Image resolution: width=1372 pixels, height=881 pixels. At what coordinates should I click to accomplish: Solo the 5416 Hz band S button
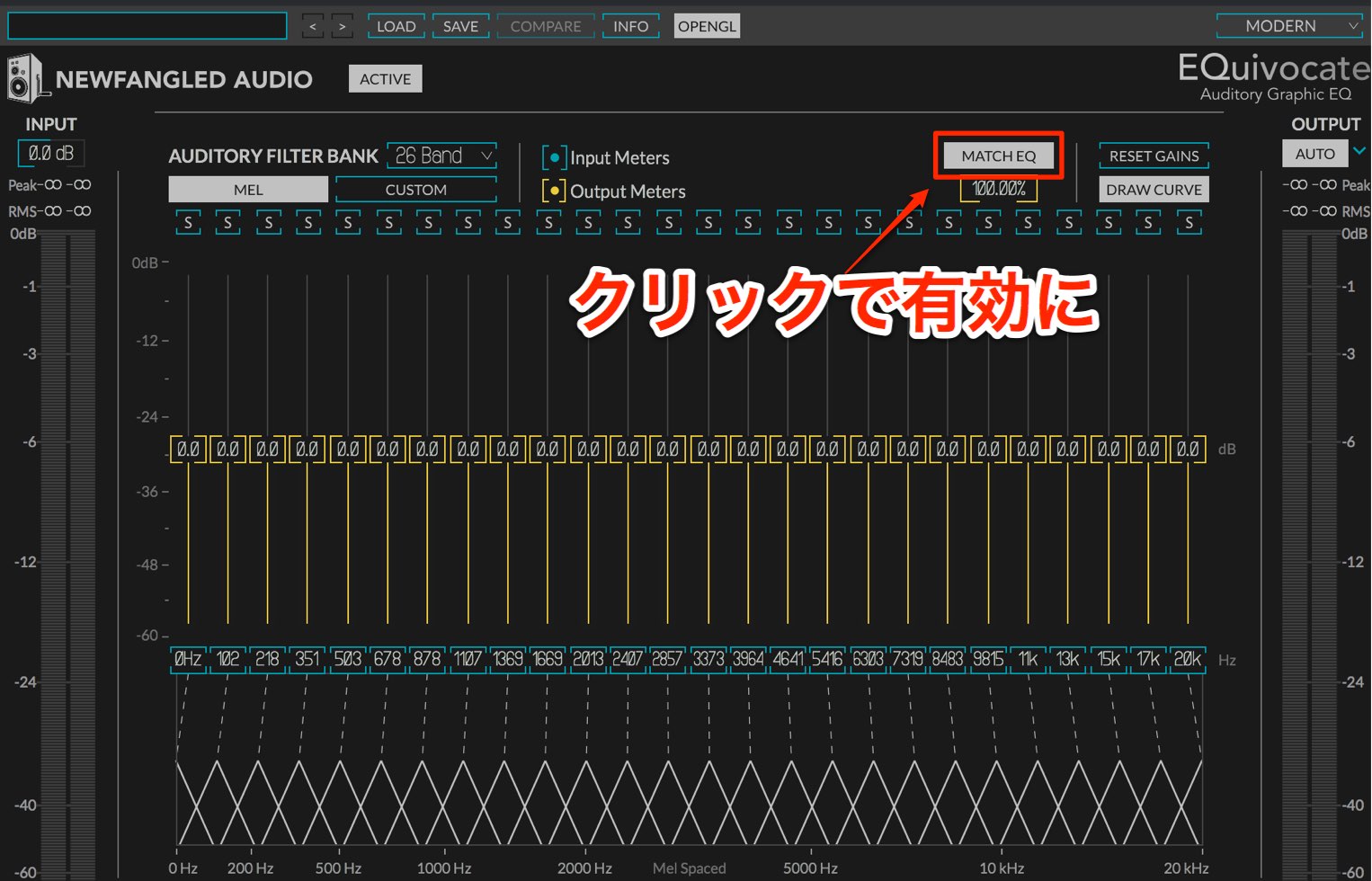click(828, 223)
